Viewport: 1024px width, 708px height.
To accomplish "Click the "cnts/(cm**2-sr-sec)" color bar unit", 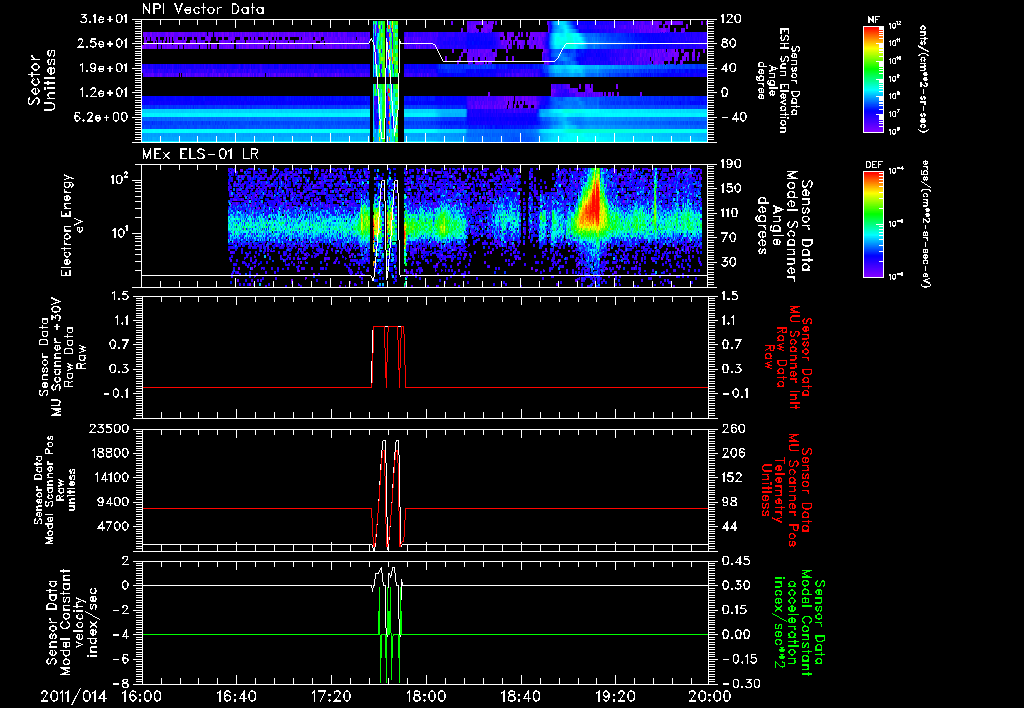I will (x=923, y=78).
